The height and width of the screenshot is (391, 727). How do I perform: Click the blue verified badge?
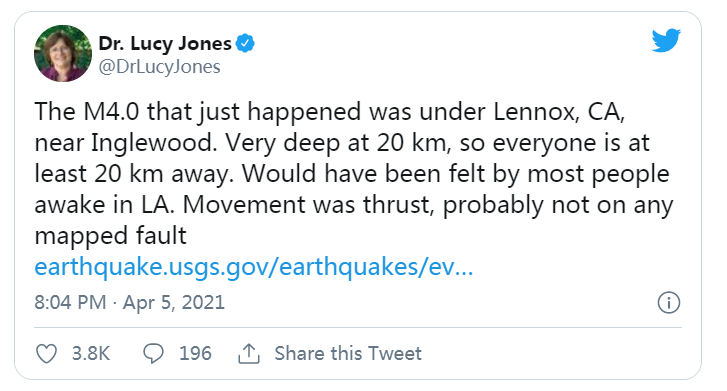[245, 43]
